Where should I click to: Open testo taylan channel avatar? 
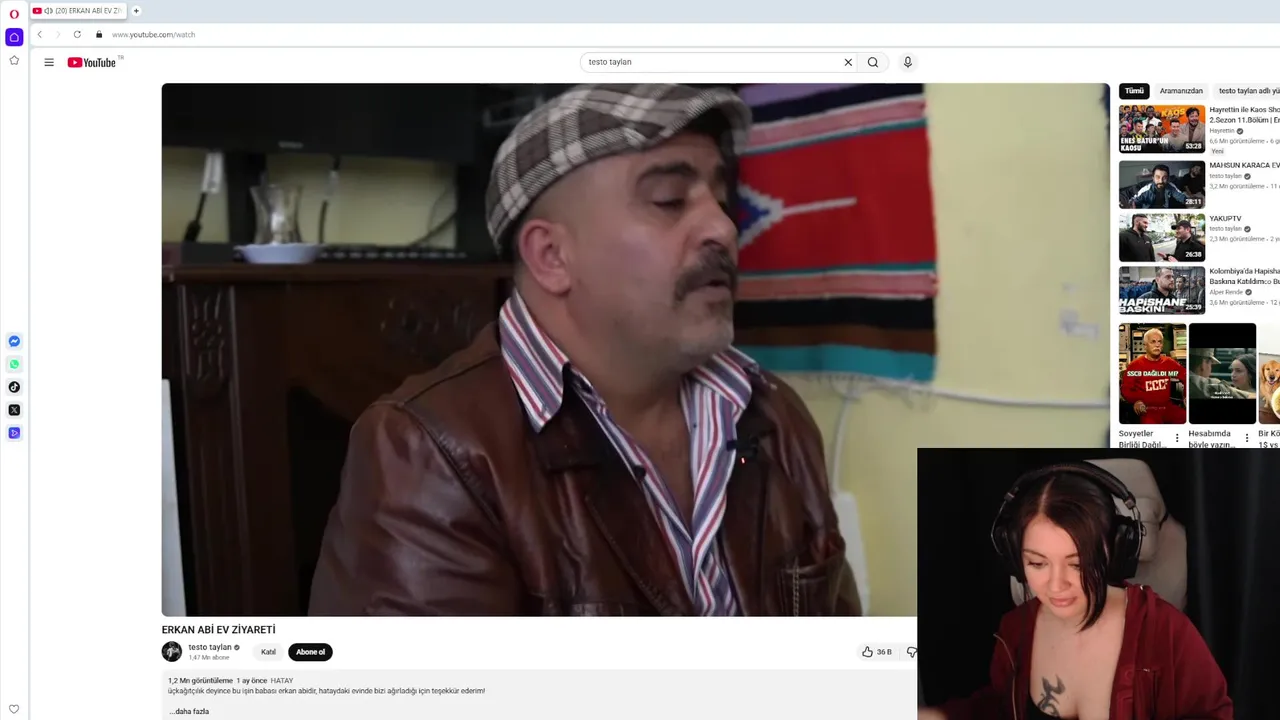(172, 652)
